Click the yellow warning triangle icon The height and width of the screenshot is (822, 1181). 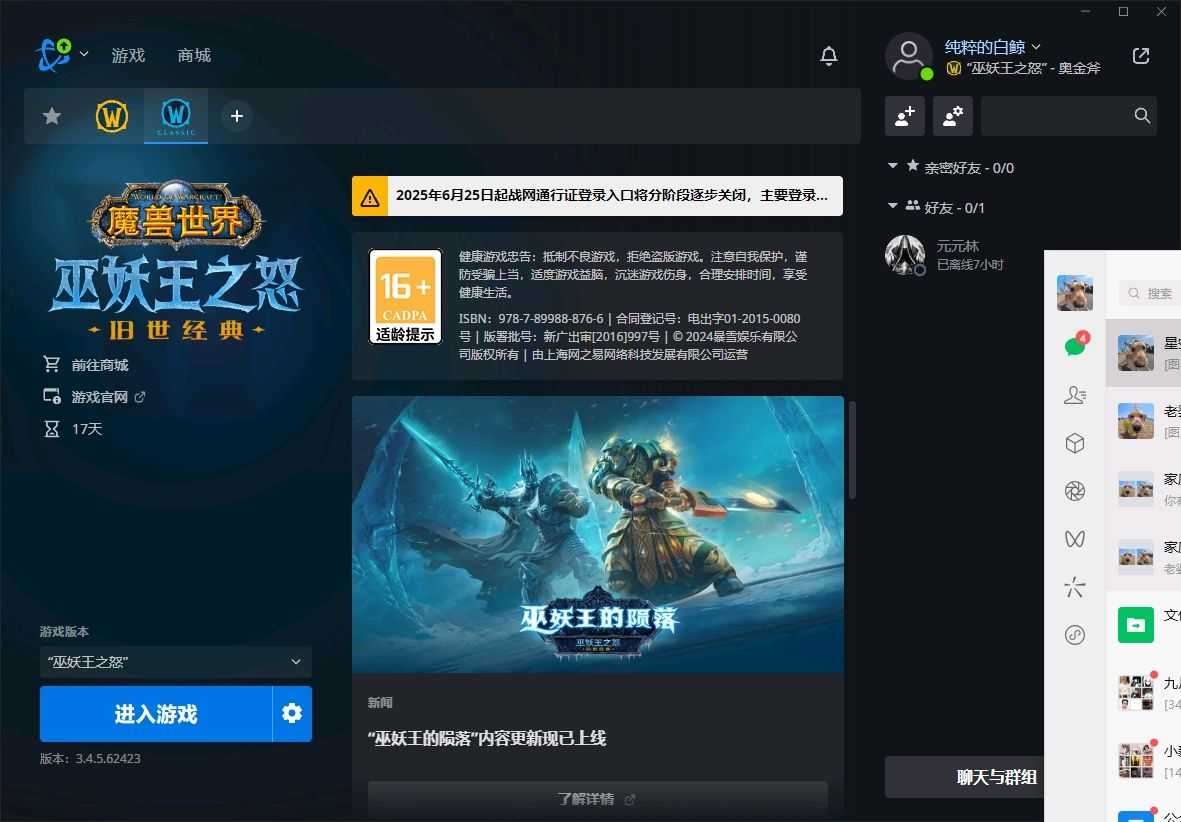click(370, 197)
